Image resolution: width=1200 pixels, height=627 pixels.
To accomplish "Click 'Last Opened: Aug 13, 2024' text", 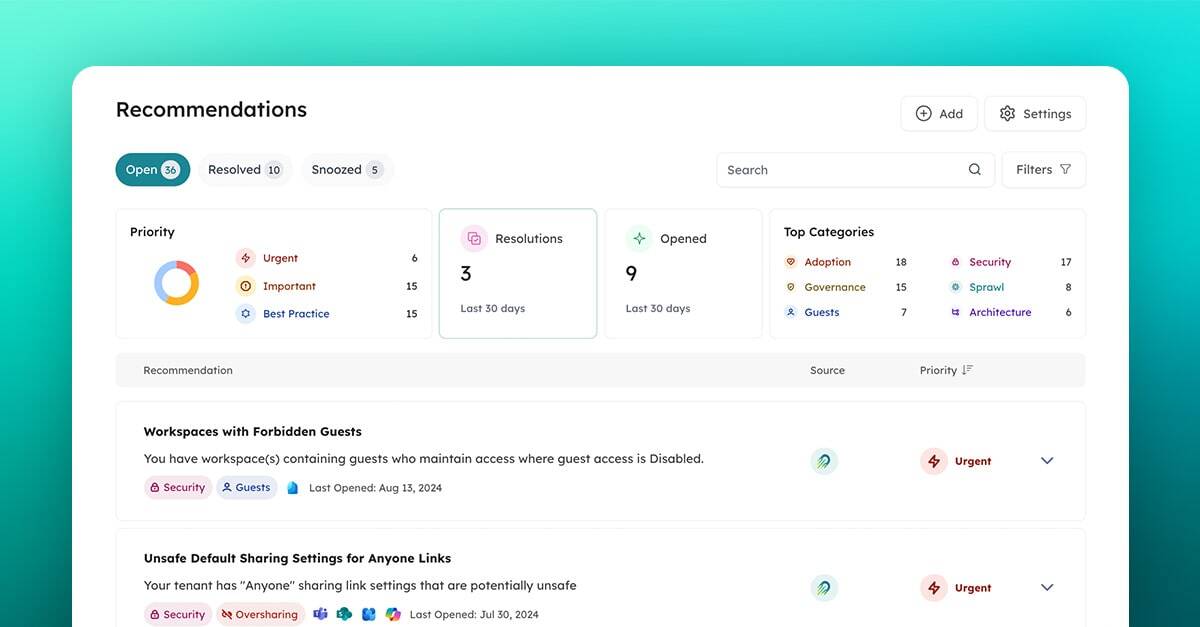I will tap(375, 488).
